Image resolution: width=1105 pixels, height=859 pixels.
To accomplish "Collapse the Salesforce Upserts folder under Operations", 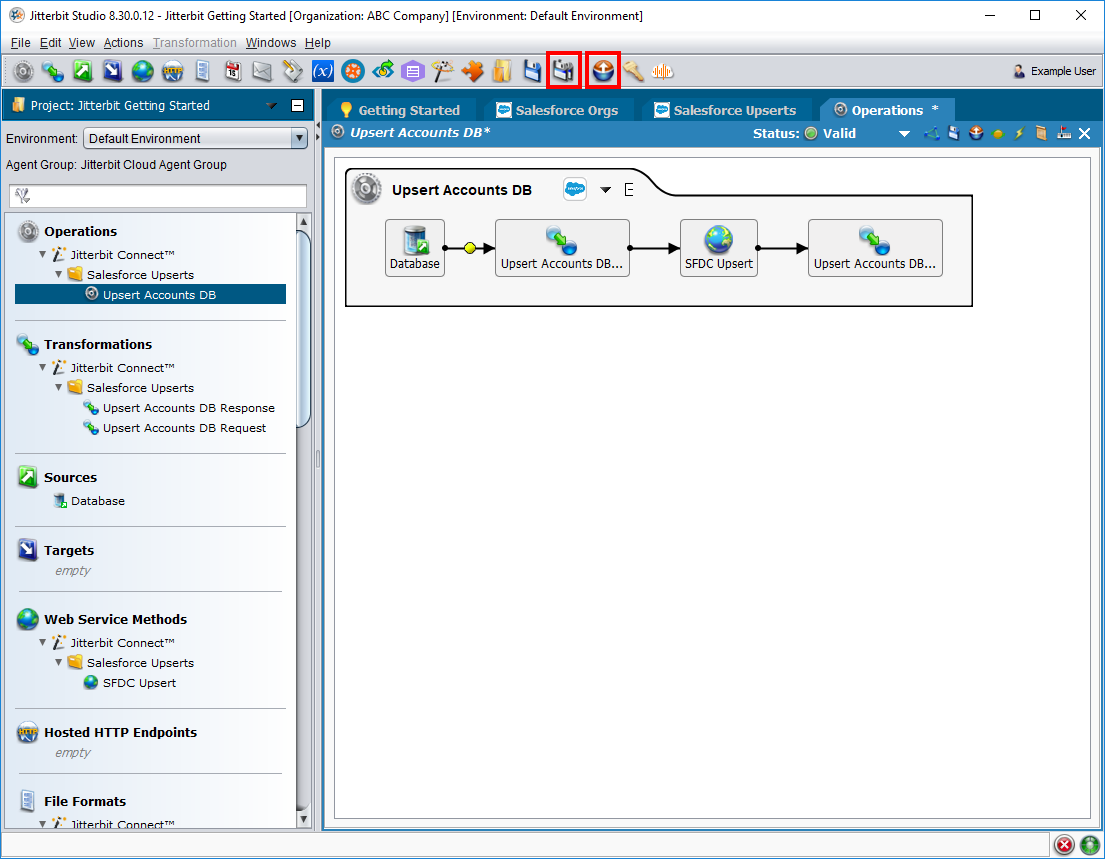I will tap(59, 275).
